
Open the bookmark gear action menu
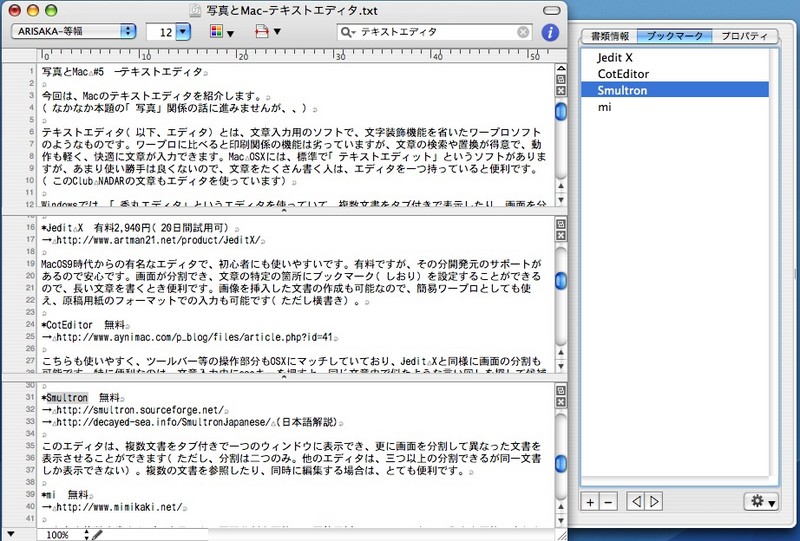[x=761, y=502]
